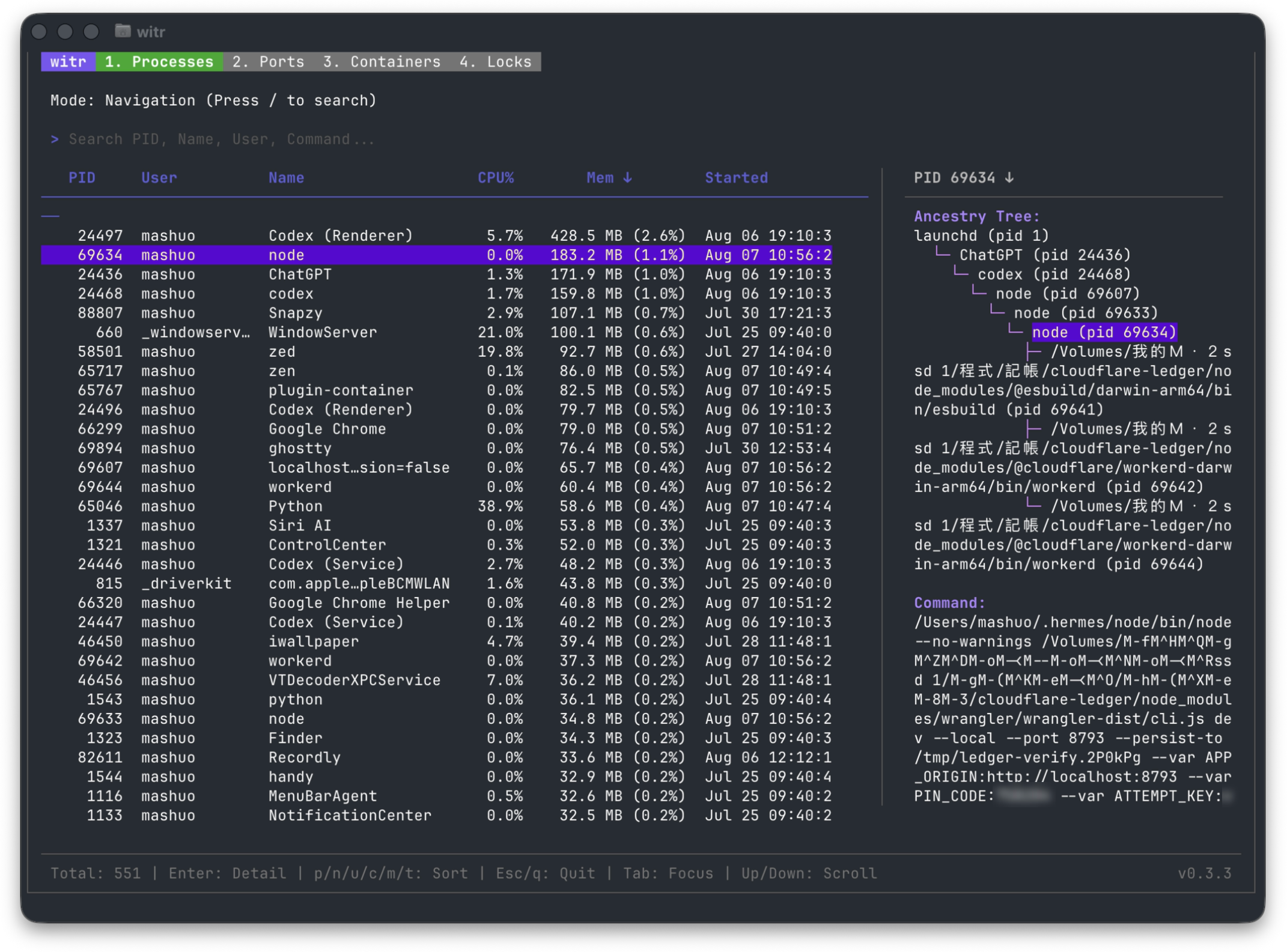Viewport: 1287px width, 952px height.
Task: Select the MenuBarAgent process row
Action: click(436, 796)
